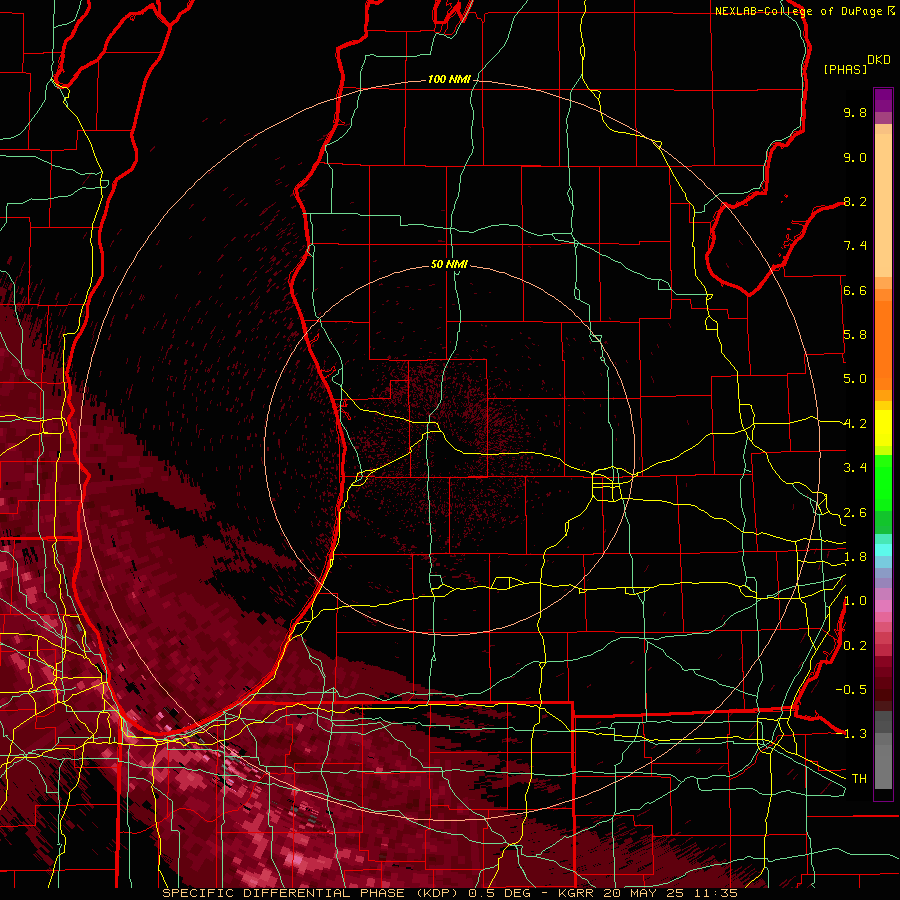Image resolution: width=900 pixels, height=900 pixels.
Task: Pick the peach segment of the color bar
Action: coord(883,207)
